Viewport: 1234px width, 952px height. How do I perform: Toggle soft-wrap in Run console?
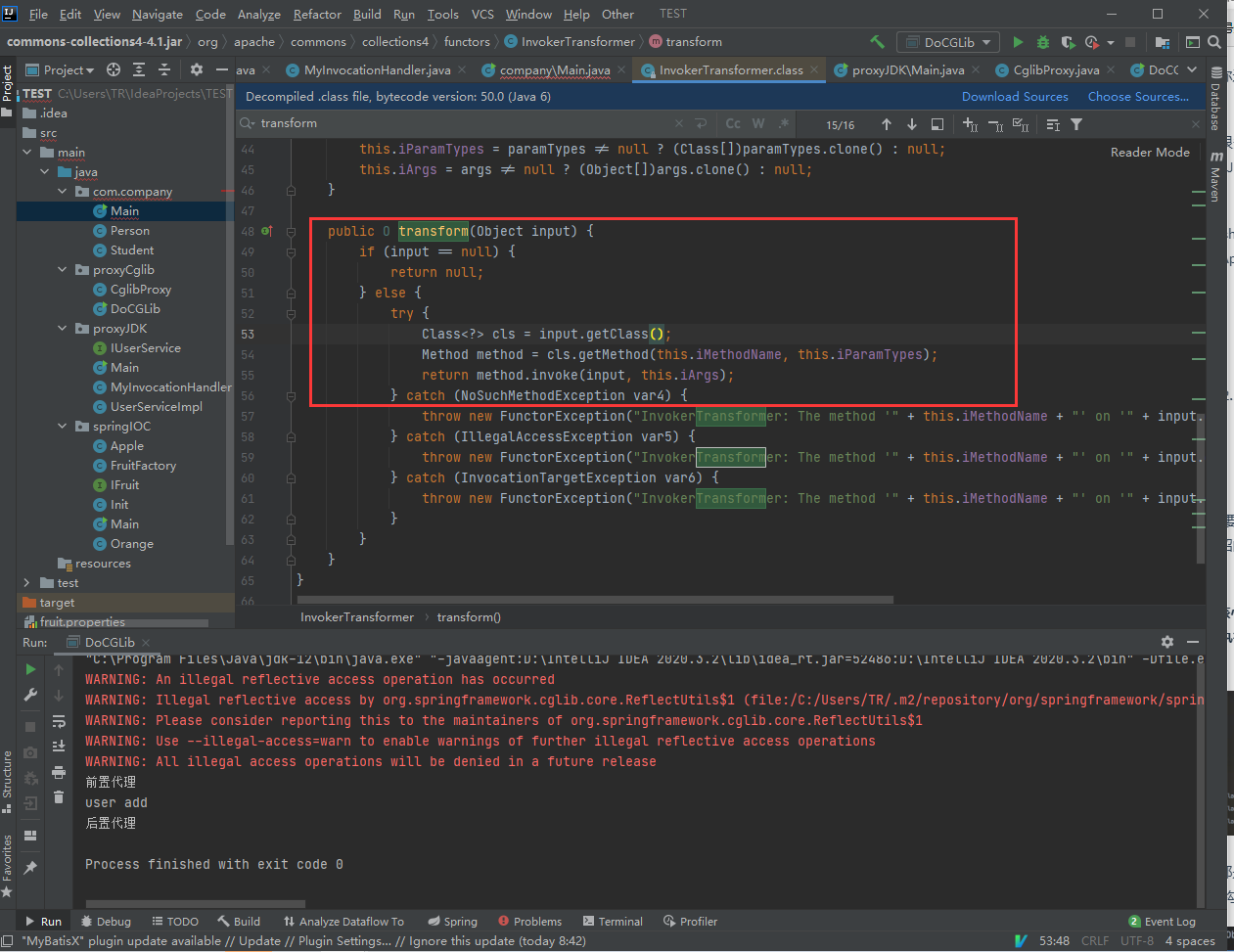(59, 721)
